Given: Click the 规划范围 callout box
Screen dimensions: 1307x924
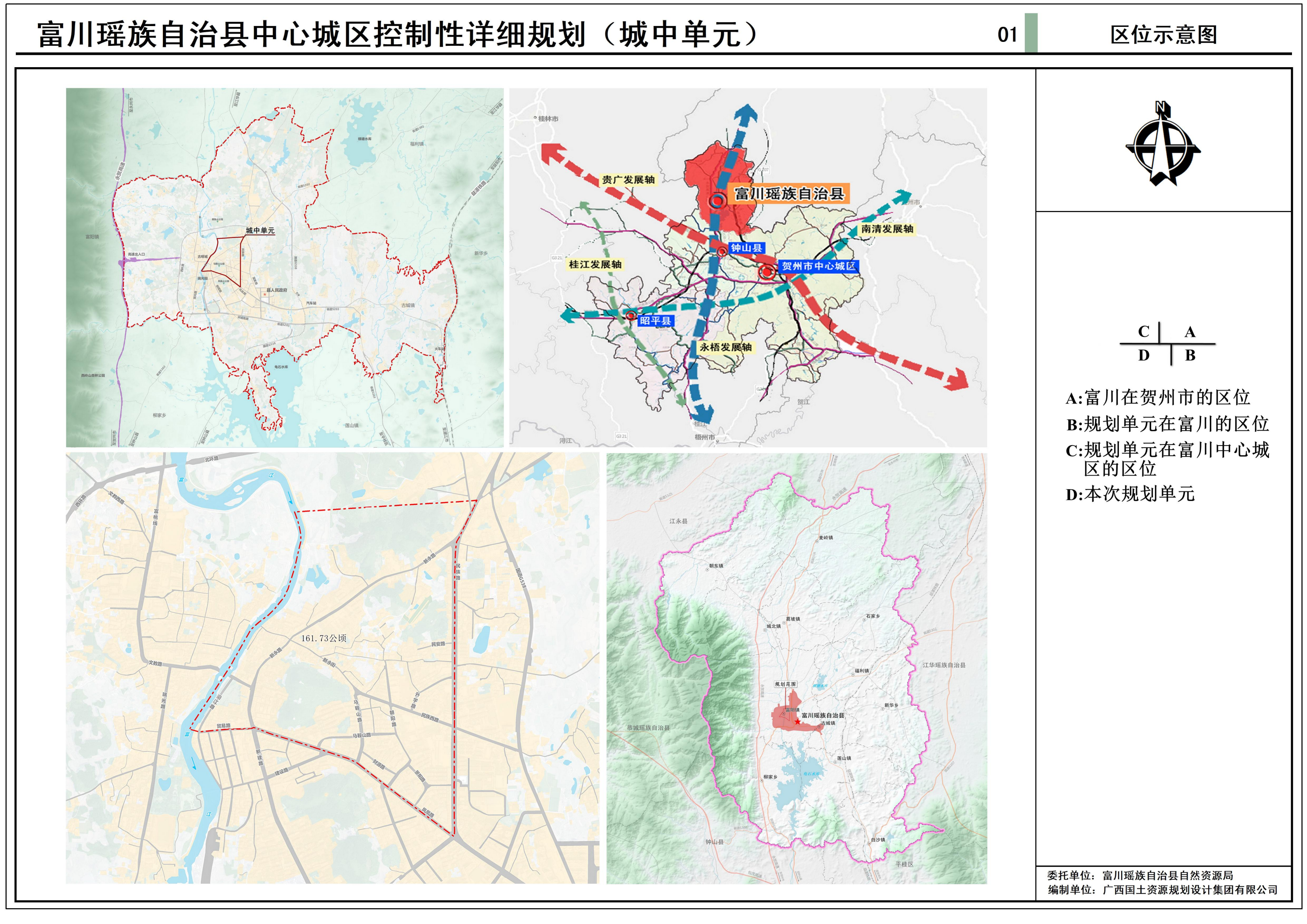Looking at the screenshot, I should [x=786, y=685].
